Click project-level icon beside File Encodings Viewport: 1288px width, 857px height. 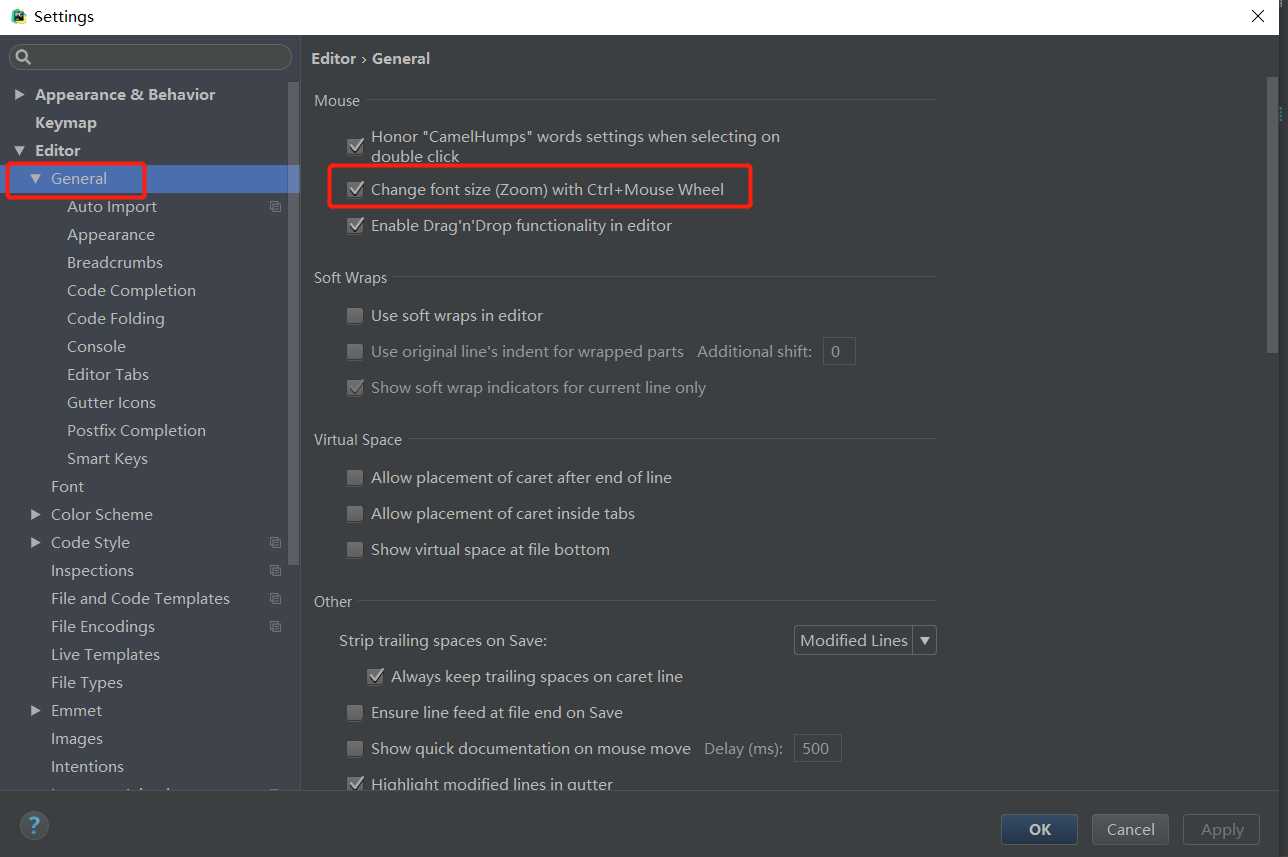pos(275,627)
